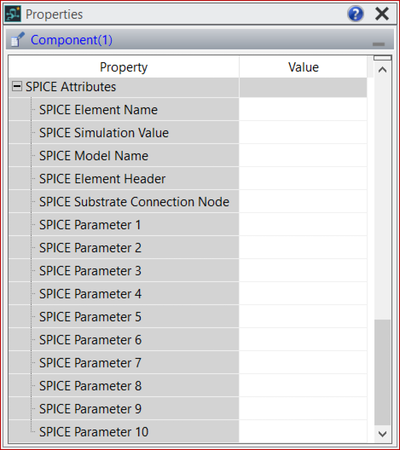Select the SPICE Parameter 10 row
The height and width of the screenshot is (450, 400).
(x=188, y=431)
